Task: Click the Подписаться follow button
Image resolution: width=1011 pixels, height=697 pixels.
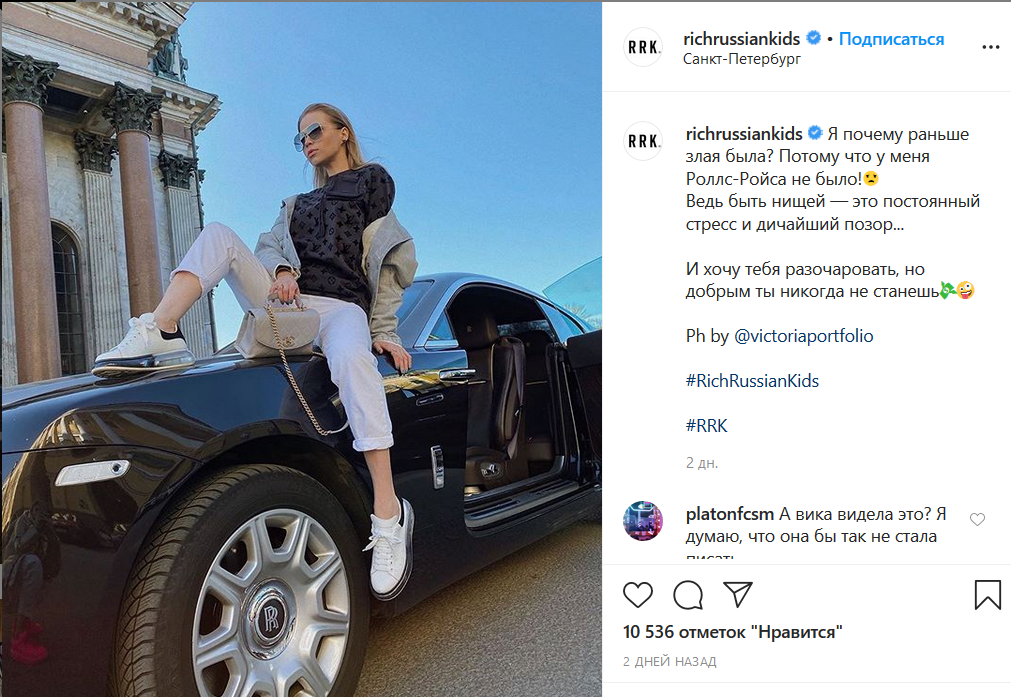Action: pos(891,39)
